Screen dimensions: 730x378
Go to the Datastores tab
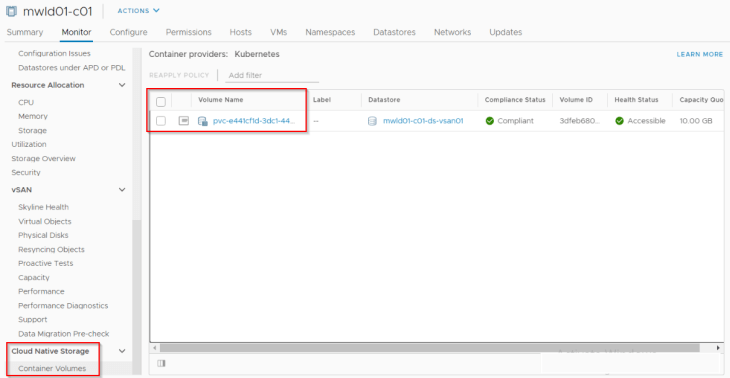click(x=394, y=32)
